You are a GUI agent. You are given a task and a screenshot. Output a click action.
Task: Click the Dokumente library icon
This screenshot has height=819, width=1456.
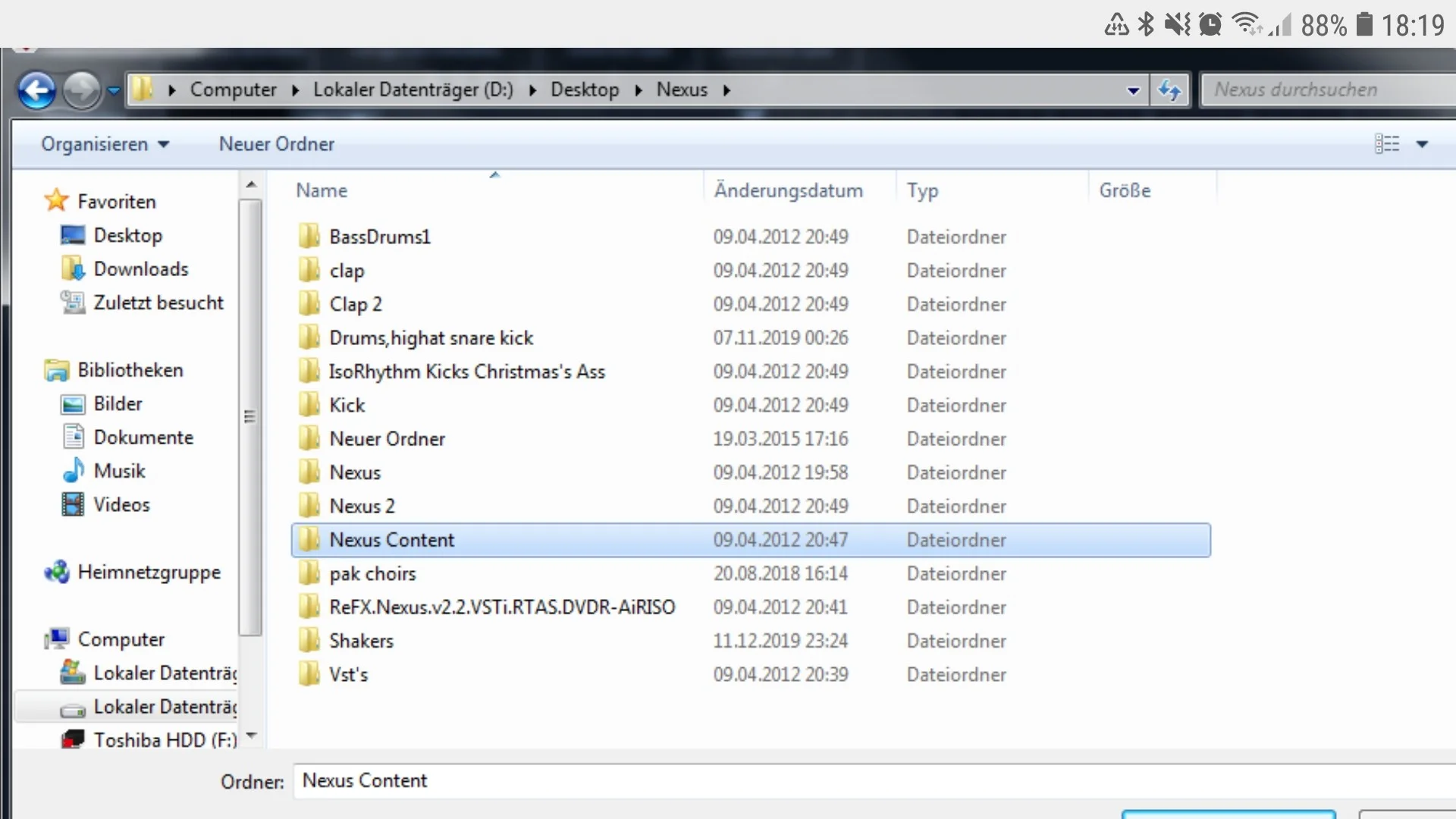73,437
